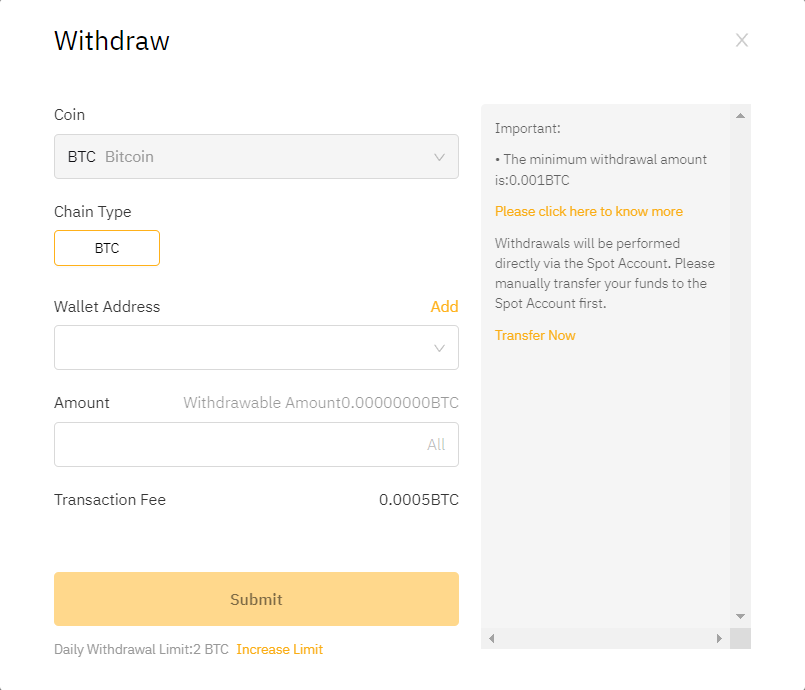Expand the Coin dropdown chevron
This screenshot has height=690, width=805.
(x=439, y=157)
